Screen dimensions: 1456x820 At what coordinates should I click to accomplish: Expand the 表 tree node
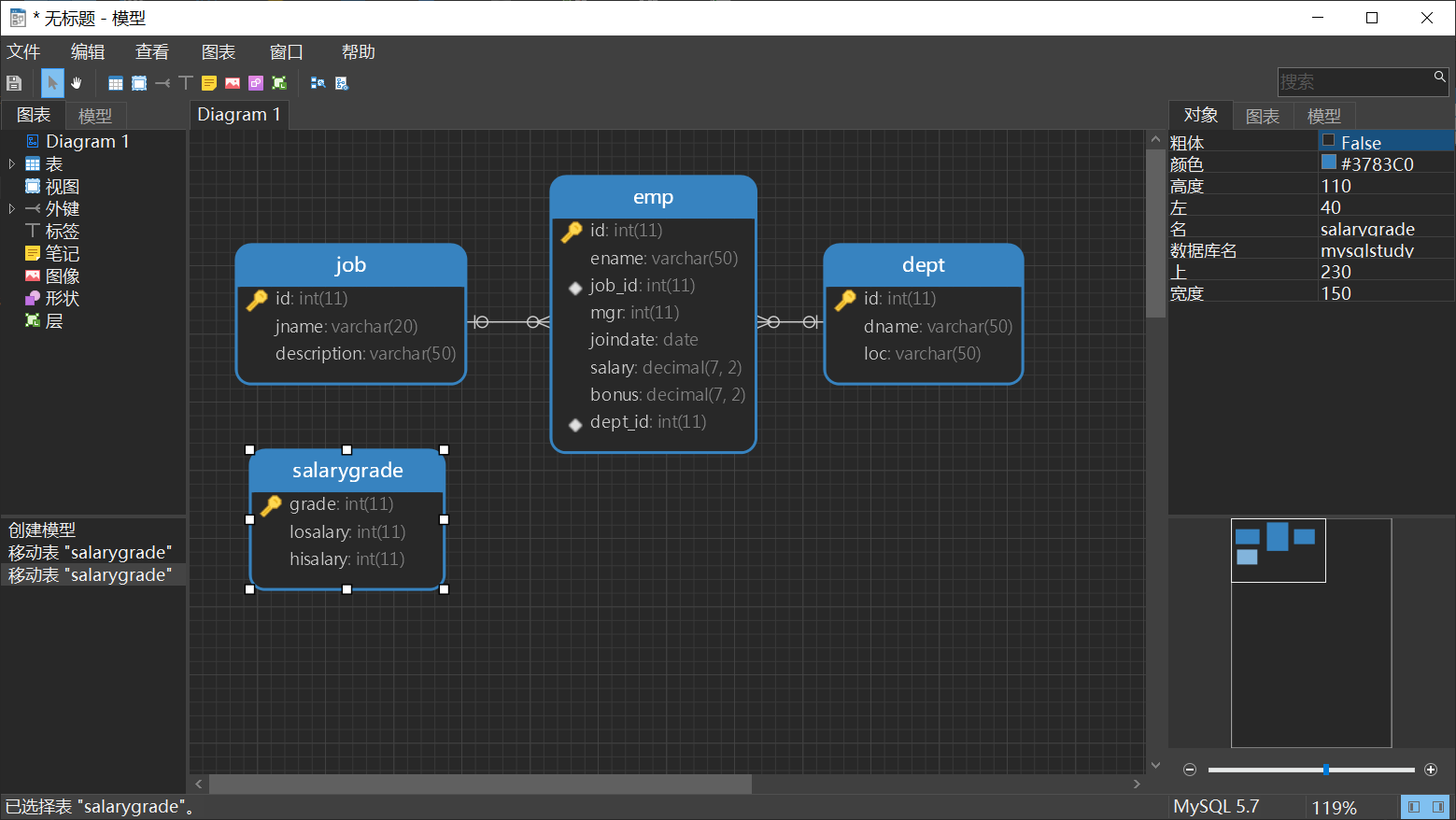pos(12,164)
